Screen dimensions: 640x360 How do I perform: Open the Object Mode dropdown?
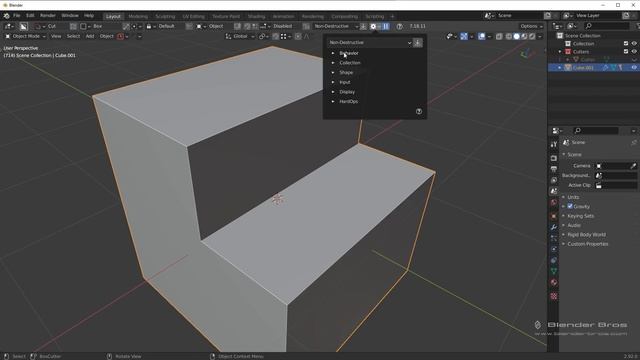click(x=25, y=36)
